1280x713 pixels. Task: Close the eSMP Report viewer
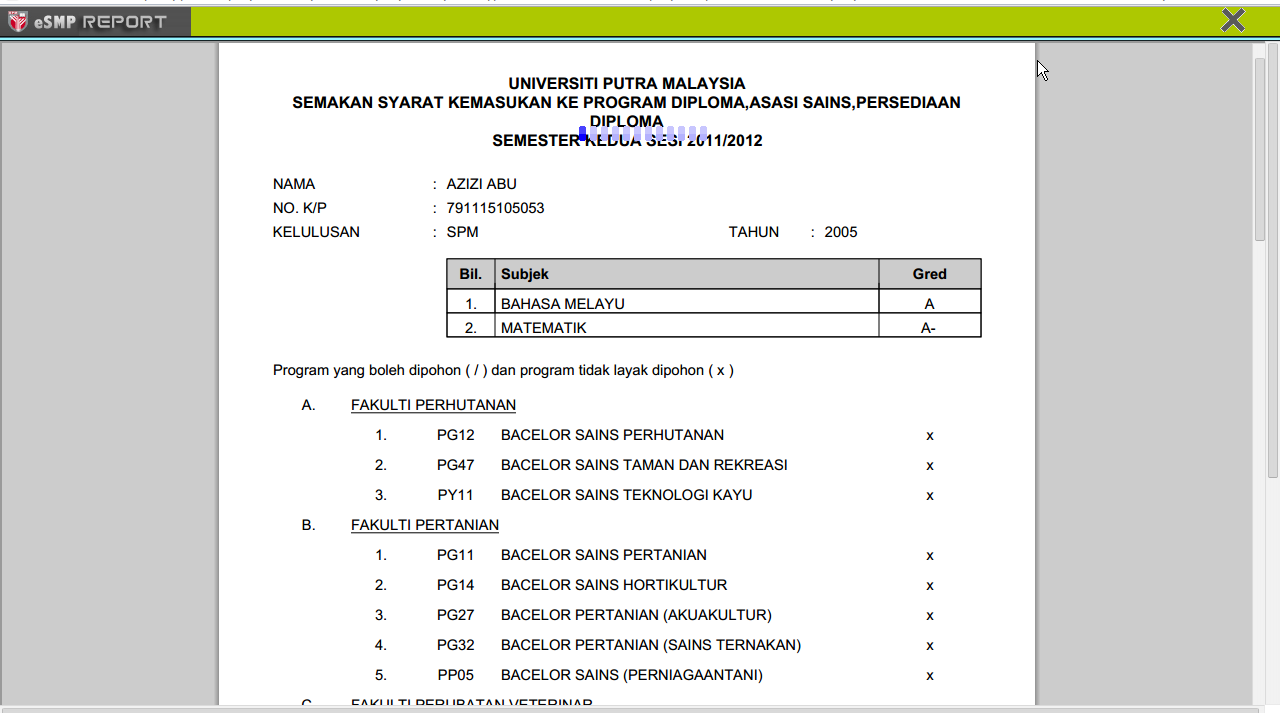point(1233,20)
